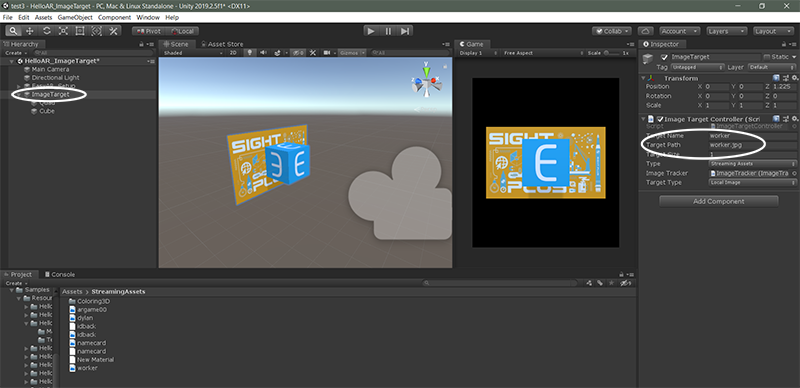Adjust the Game view Scale slider

[x=612, y=53]
